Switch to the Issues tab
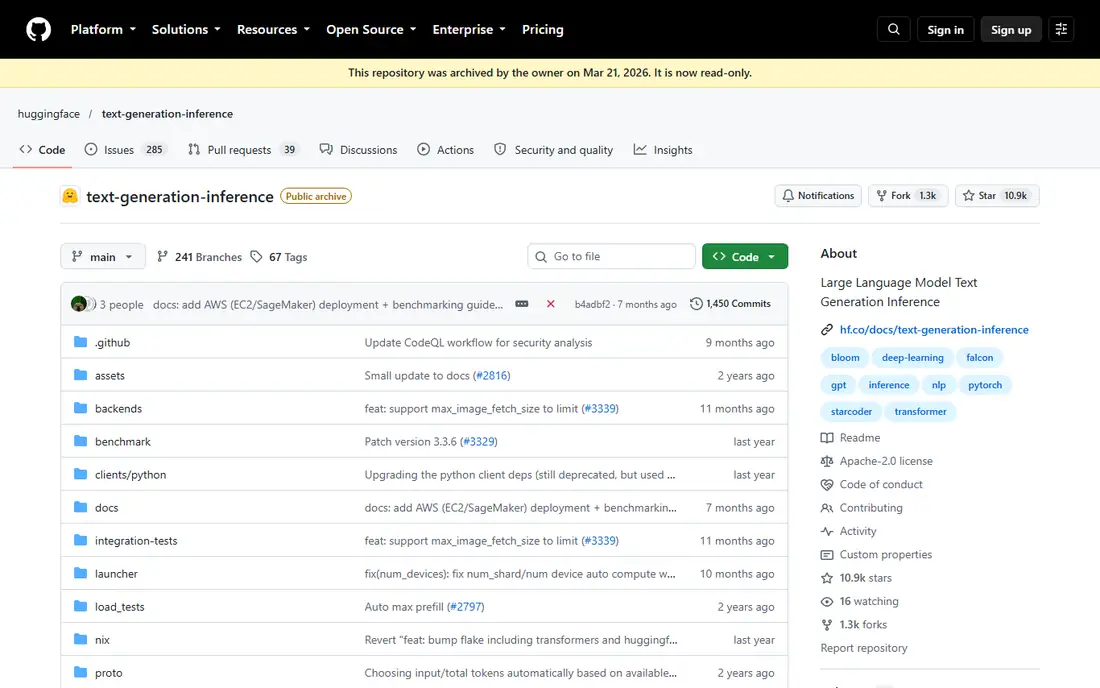Image resolution: width=1100 pixels, height=688 pixels. point(126,150)
